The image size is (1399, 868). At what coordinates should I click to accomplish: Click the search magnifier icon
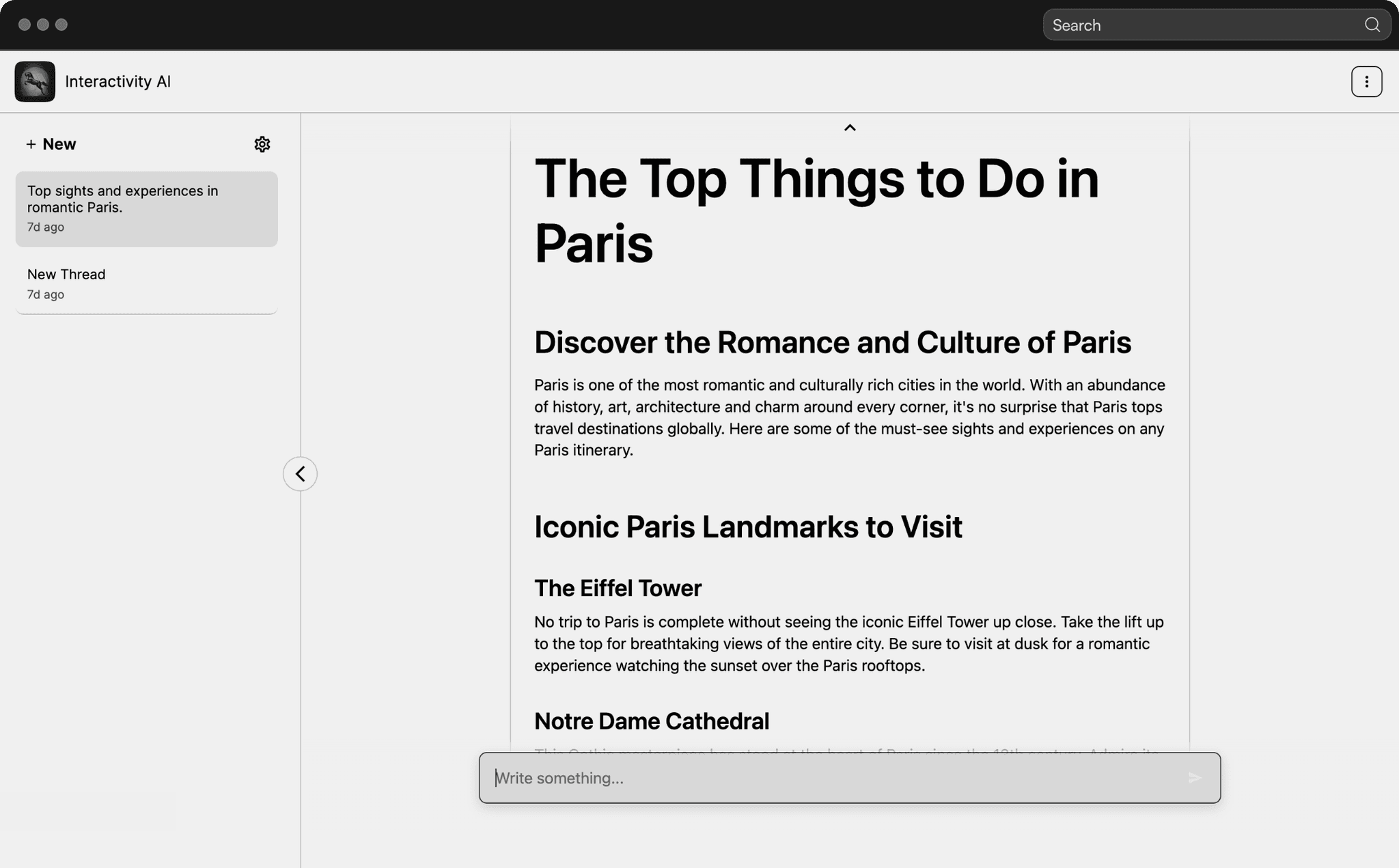pyautogui.click(x=1372, y=25)
